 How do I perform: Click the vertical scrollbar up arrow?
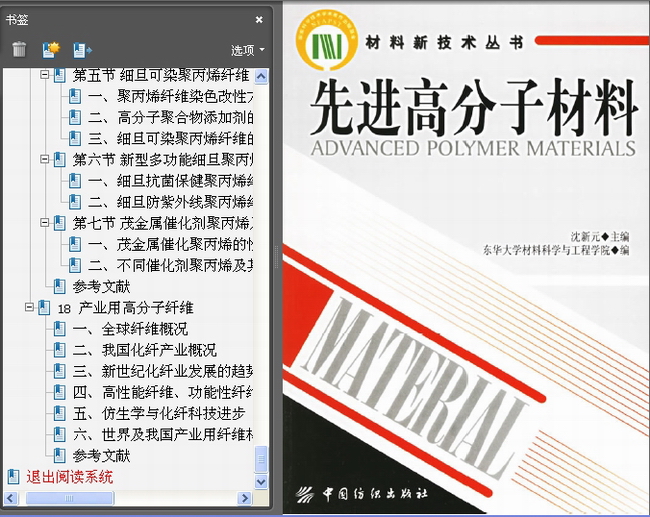click(261, 76)
